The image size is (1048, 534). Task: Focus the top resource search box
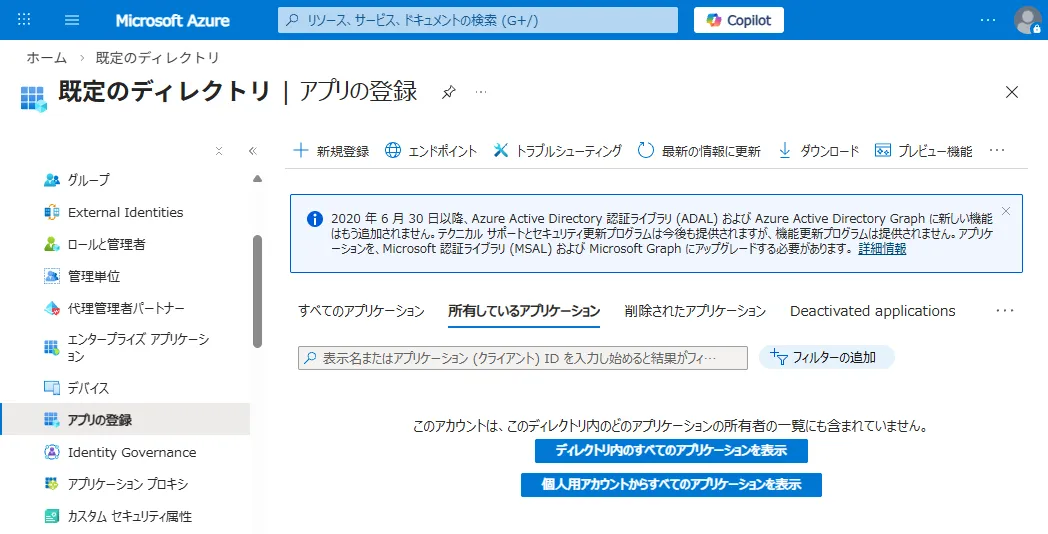coord(478,20)
